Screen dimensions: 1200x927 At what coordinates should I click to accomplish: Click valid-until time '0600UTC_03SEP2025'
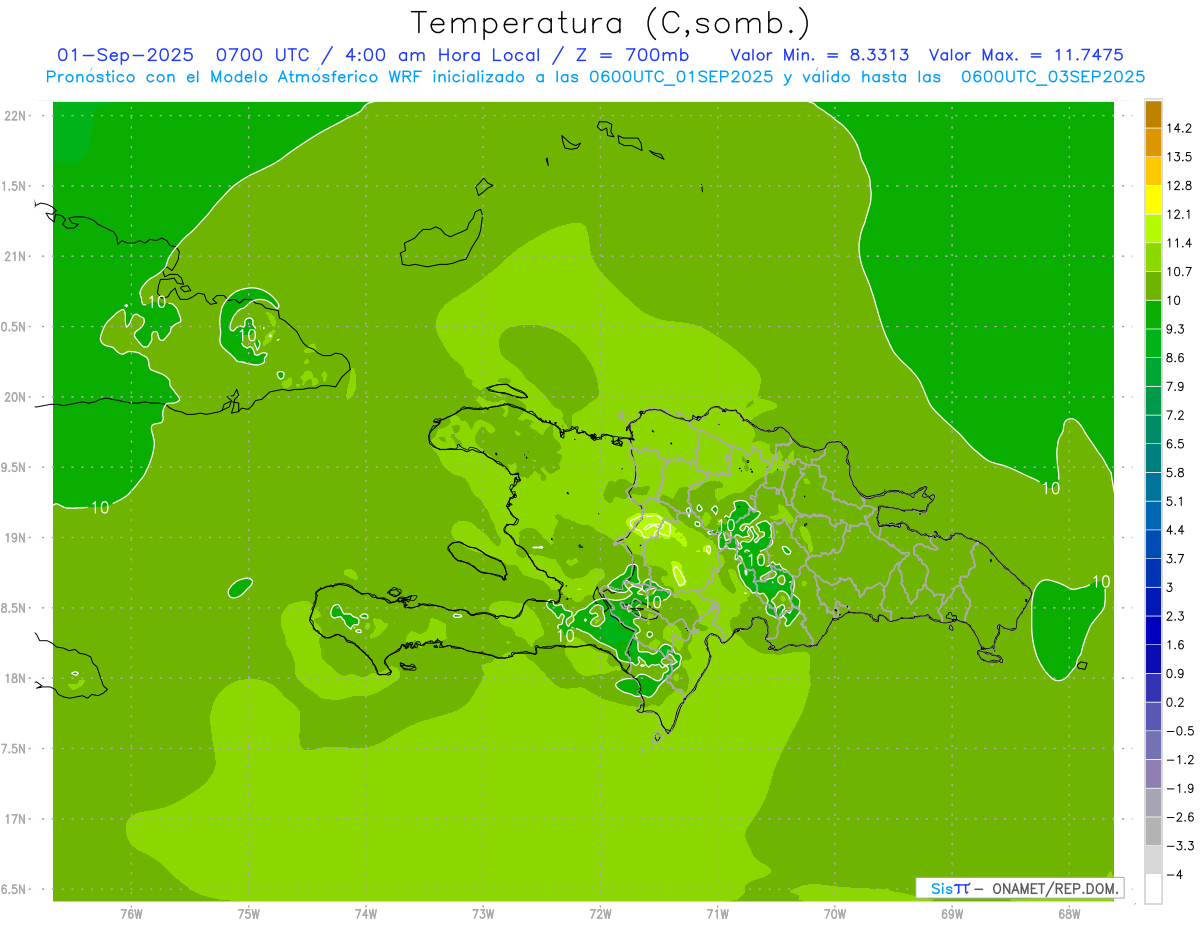(1053, 77)
